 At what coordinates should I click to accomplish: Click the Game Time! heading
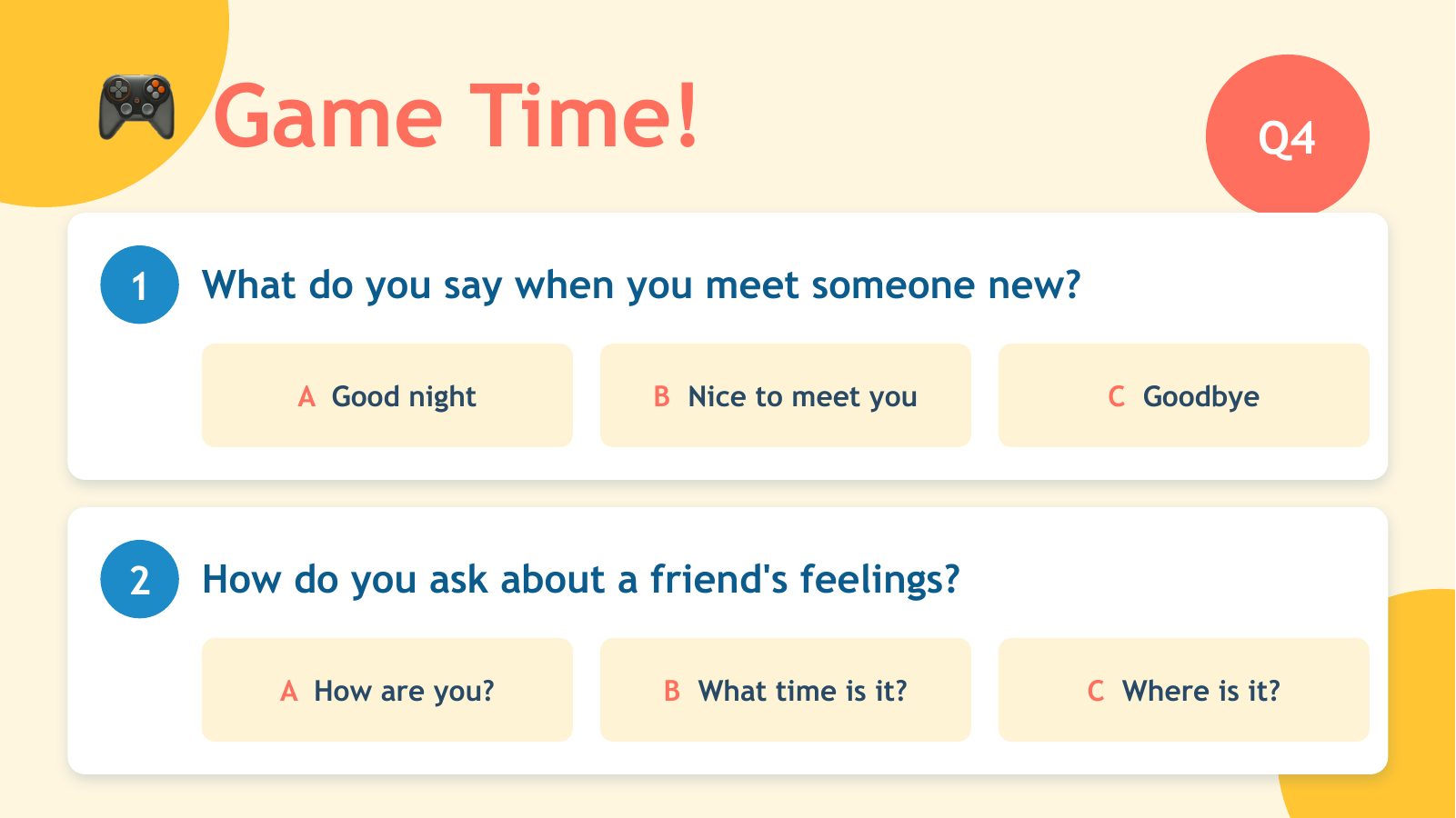point(457,115)
